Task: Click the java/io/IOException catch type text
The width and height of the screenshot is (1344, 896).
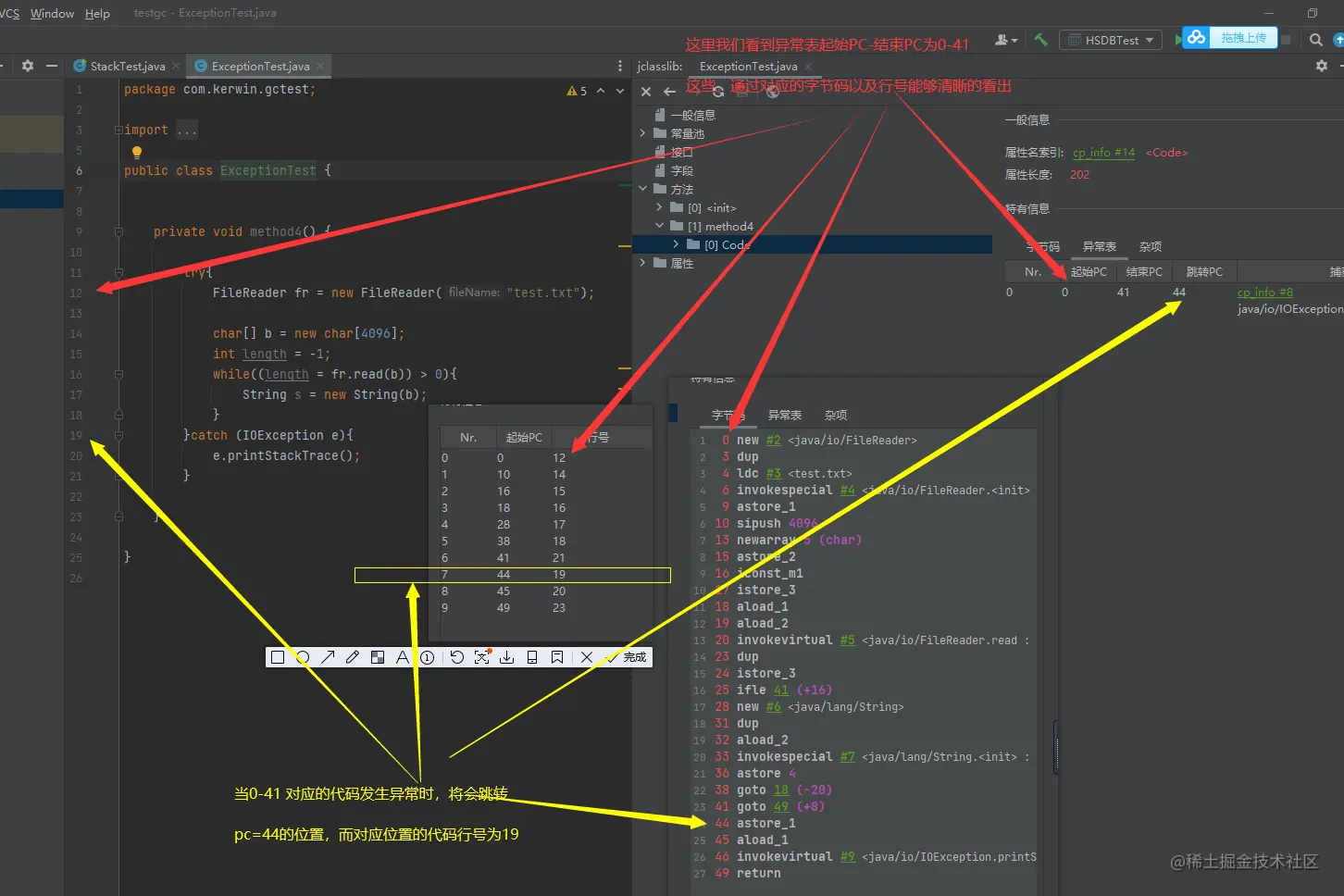Action: (1290, 308)
